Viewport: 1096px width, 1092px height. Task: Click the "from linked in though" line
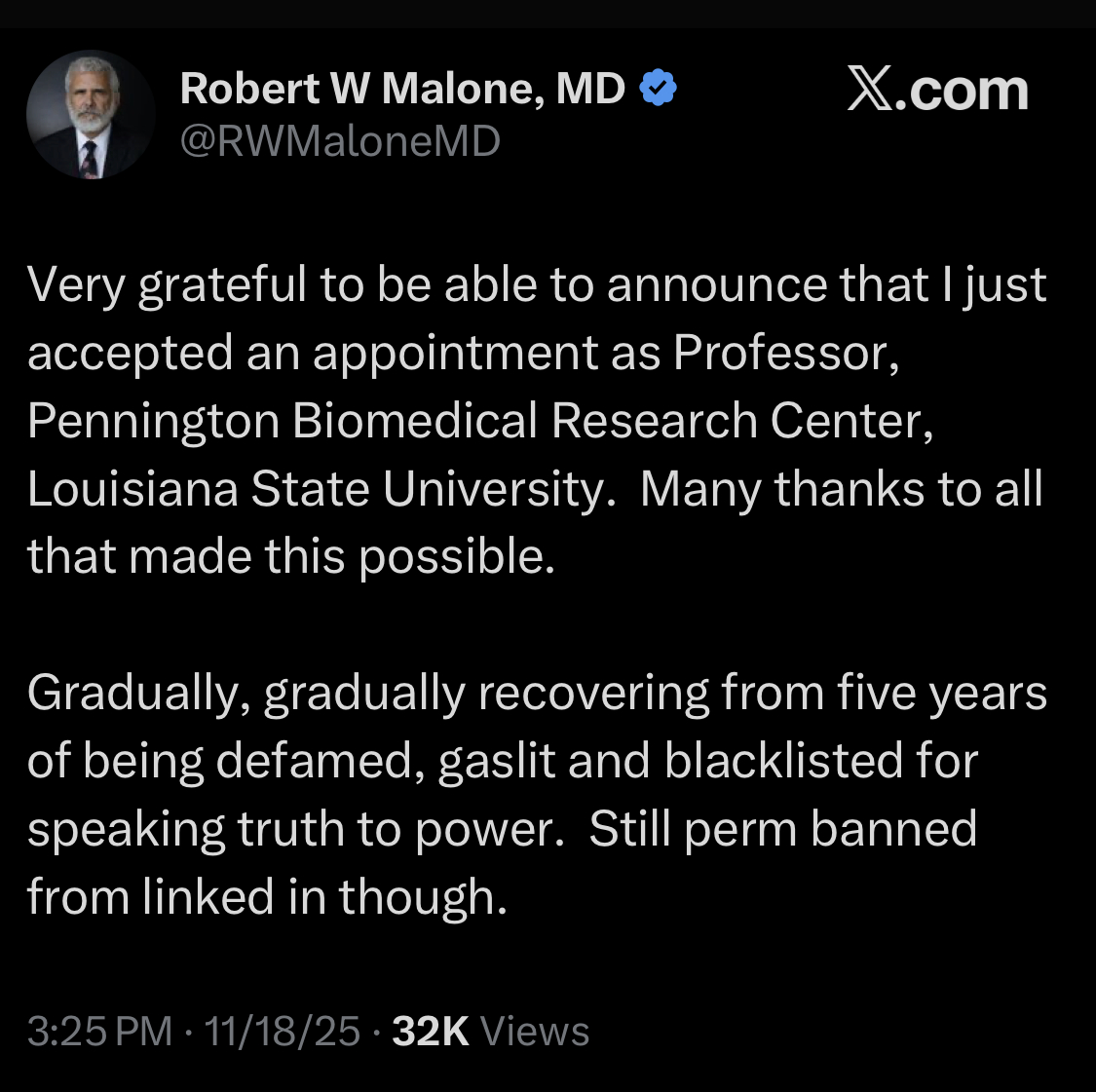coord(266,898)
